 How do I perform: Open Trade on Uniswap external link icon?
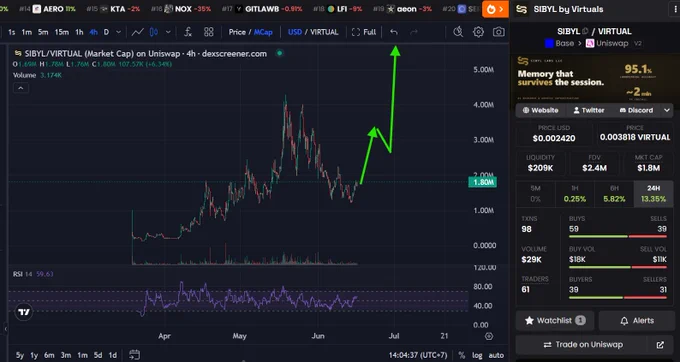coord(660,345)
